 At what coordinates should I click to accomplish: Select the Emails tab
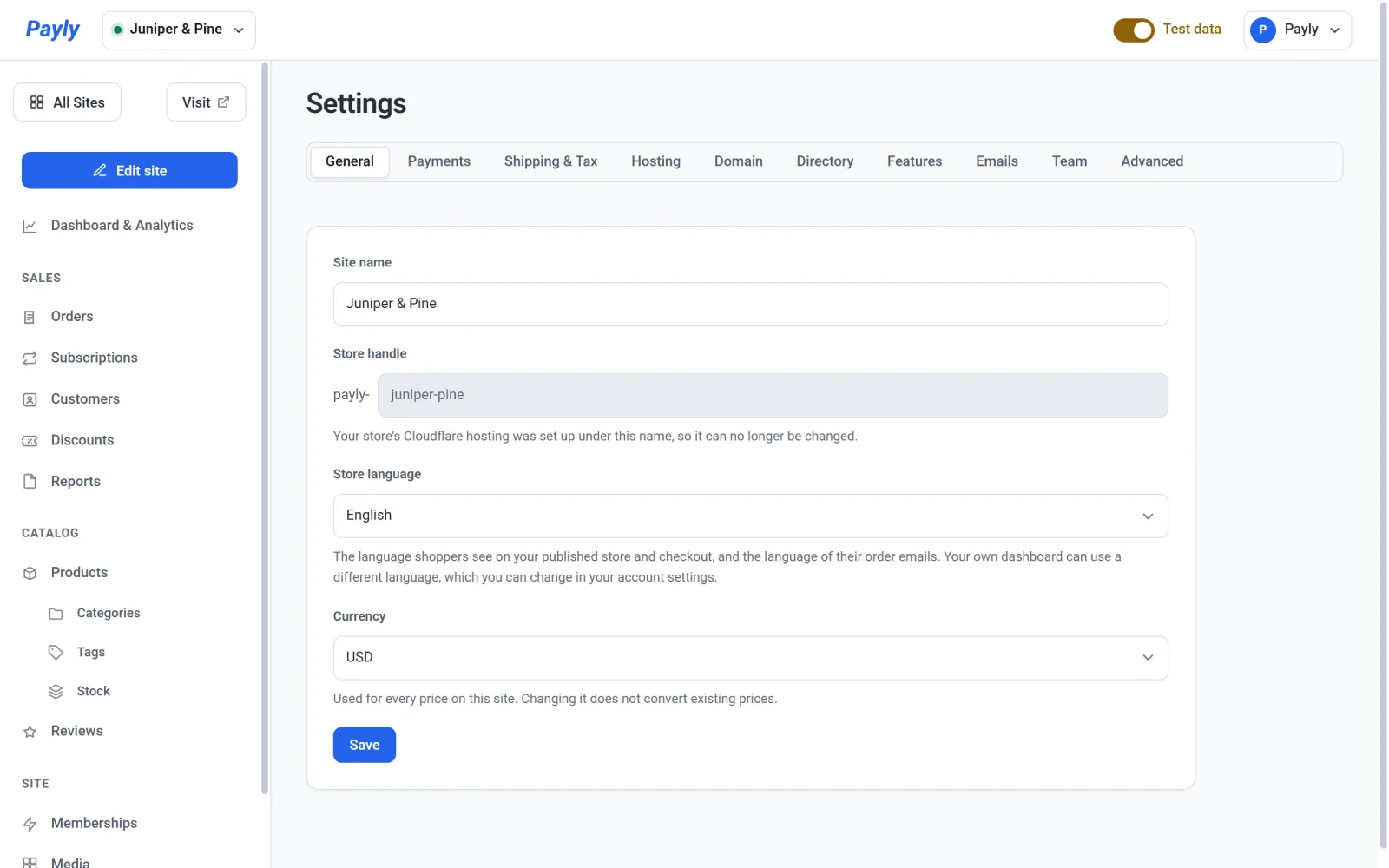tap(997, 161)
